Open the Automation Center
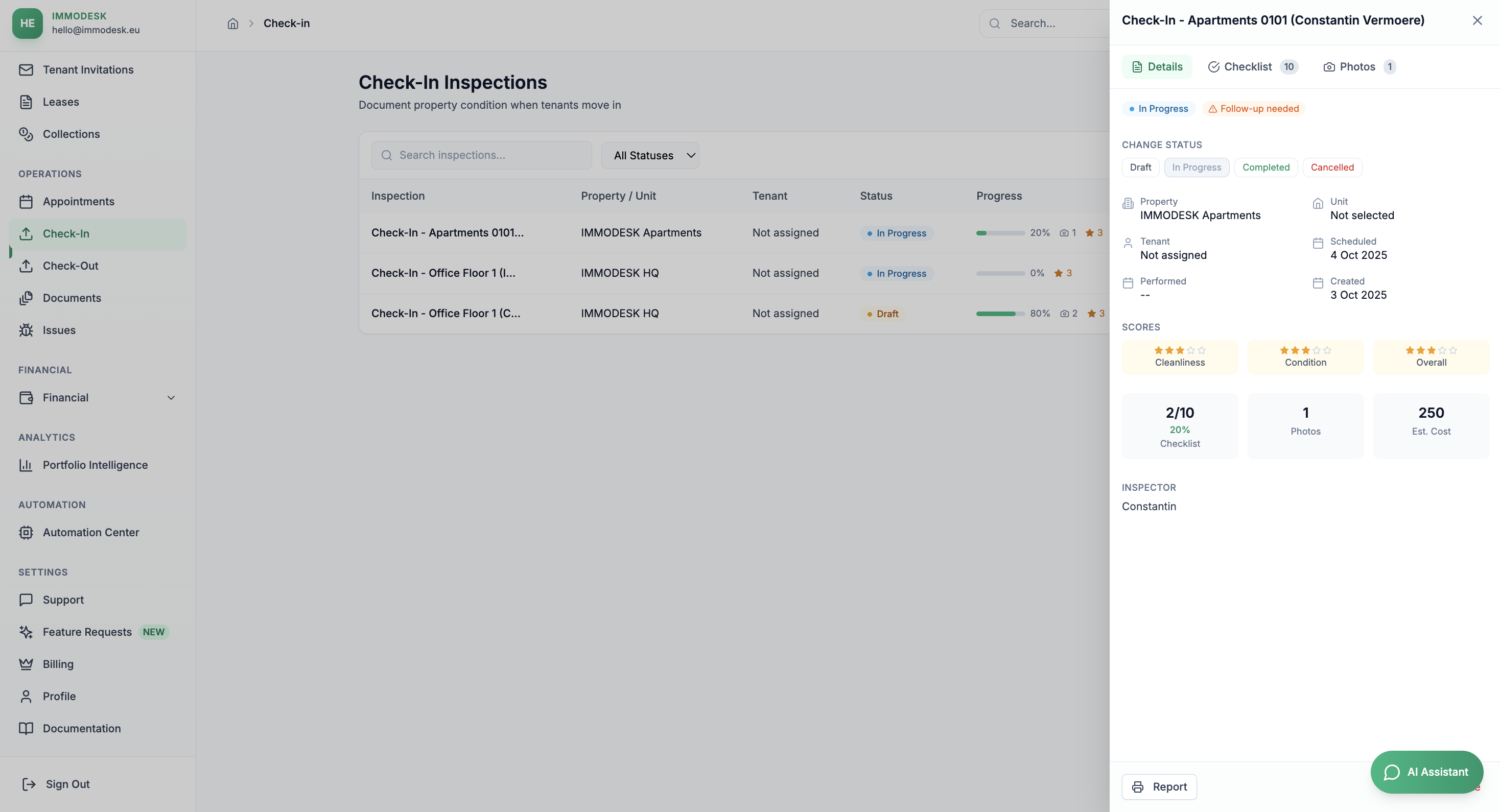 [91, 532]
